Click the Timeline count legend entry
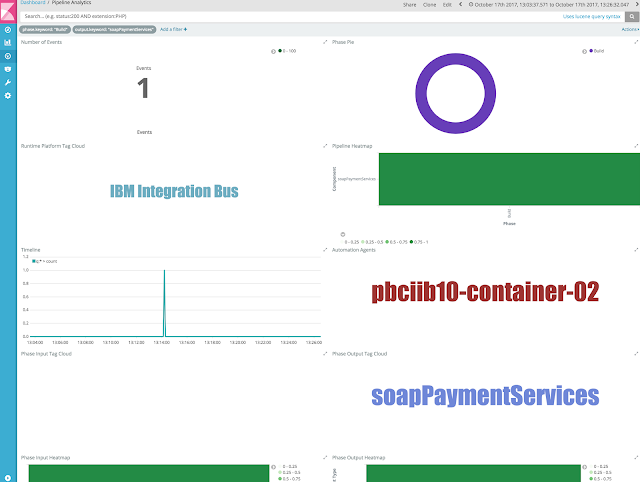The image size is (640, 482). pos(45,261)
